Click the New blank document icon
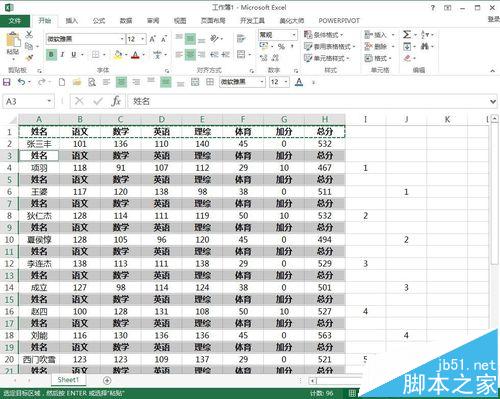Viewport: 500px width, 399px height. point(62,82)
